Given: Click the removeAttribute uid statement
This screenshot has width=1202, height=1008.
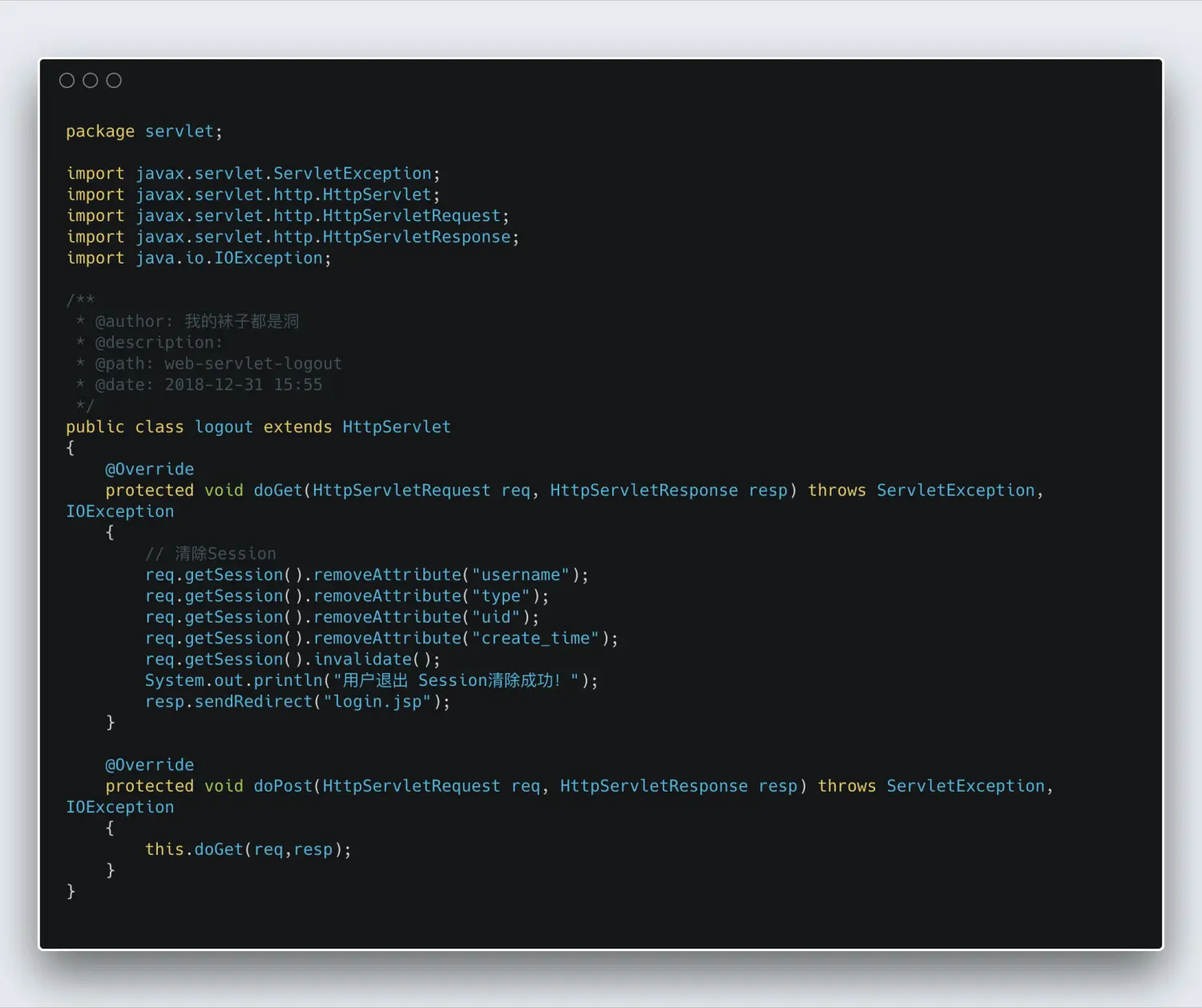Looking at the screenshot, I should (x=341, y=616).
